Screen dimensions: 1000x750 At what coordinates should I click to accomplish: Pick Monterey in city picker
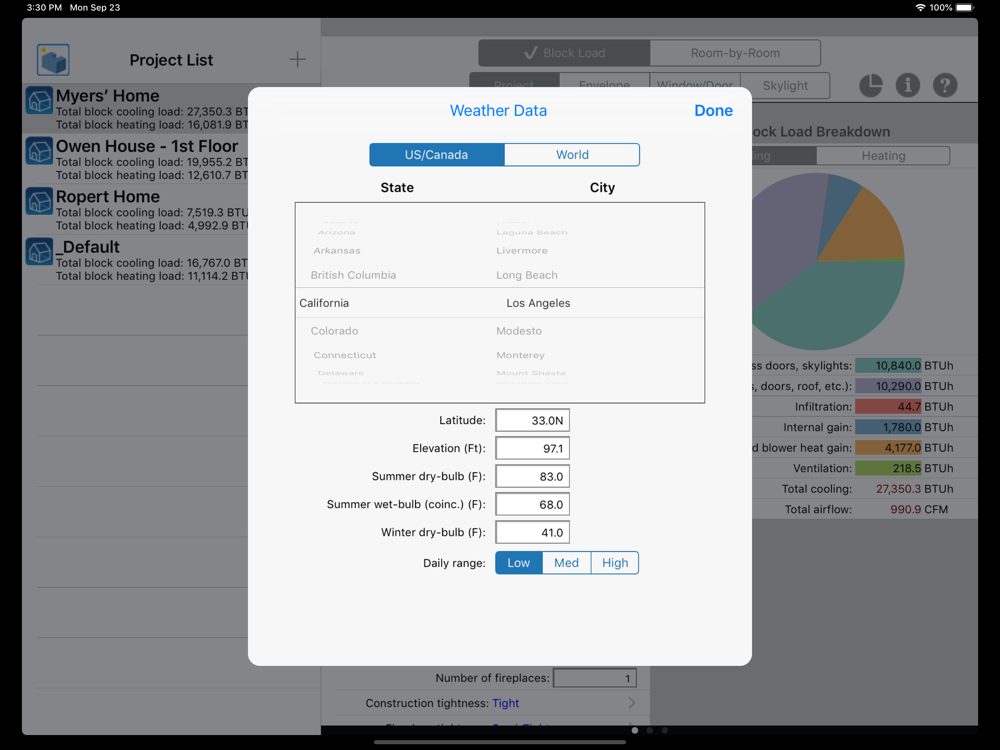[x=520, y=355]
